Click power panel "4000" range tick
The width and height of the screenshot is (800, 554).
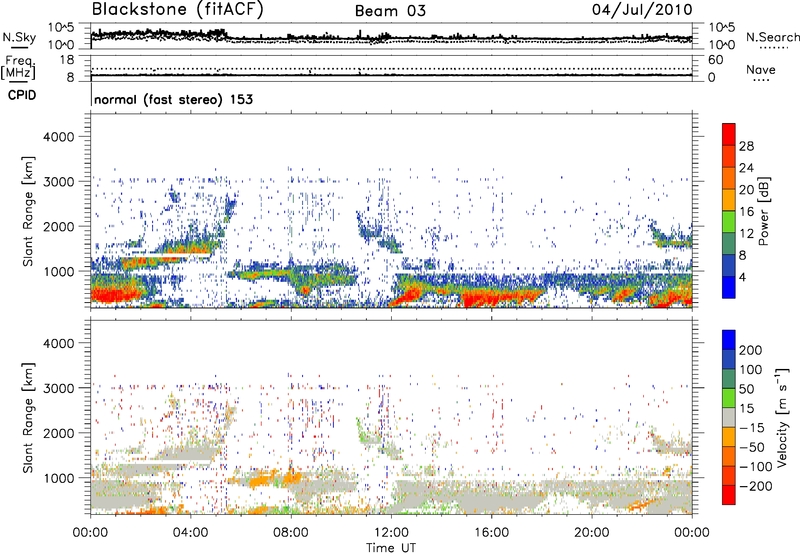click(58, 137)
